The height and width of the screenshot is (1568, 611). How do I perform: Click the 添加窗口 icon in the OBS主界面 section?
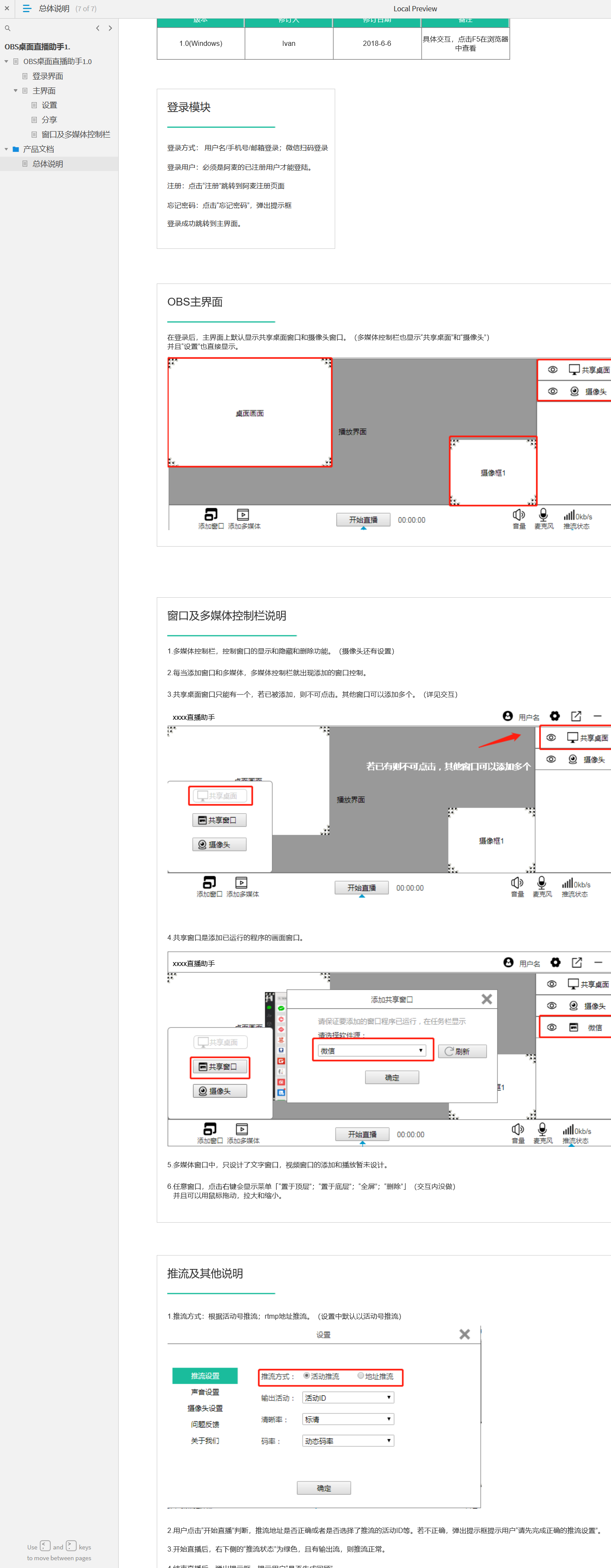[x=211, y=514]
